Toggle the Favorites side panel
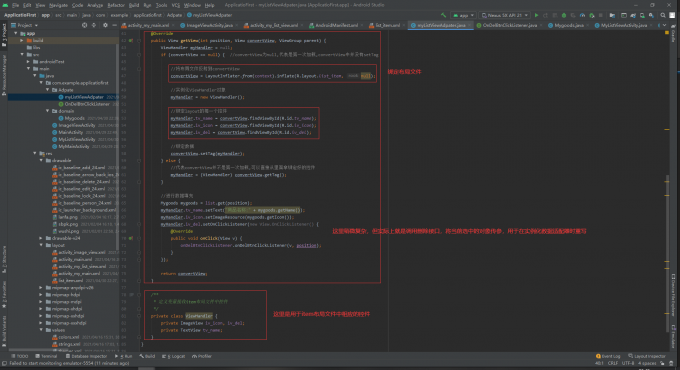The height and width of the screenshot is (370, 680). 4,295
